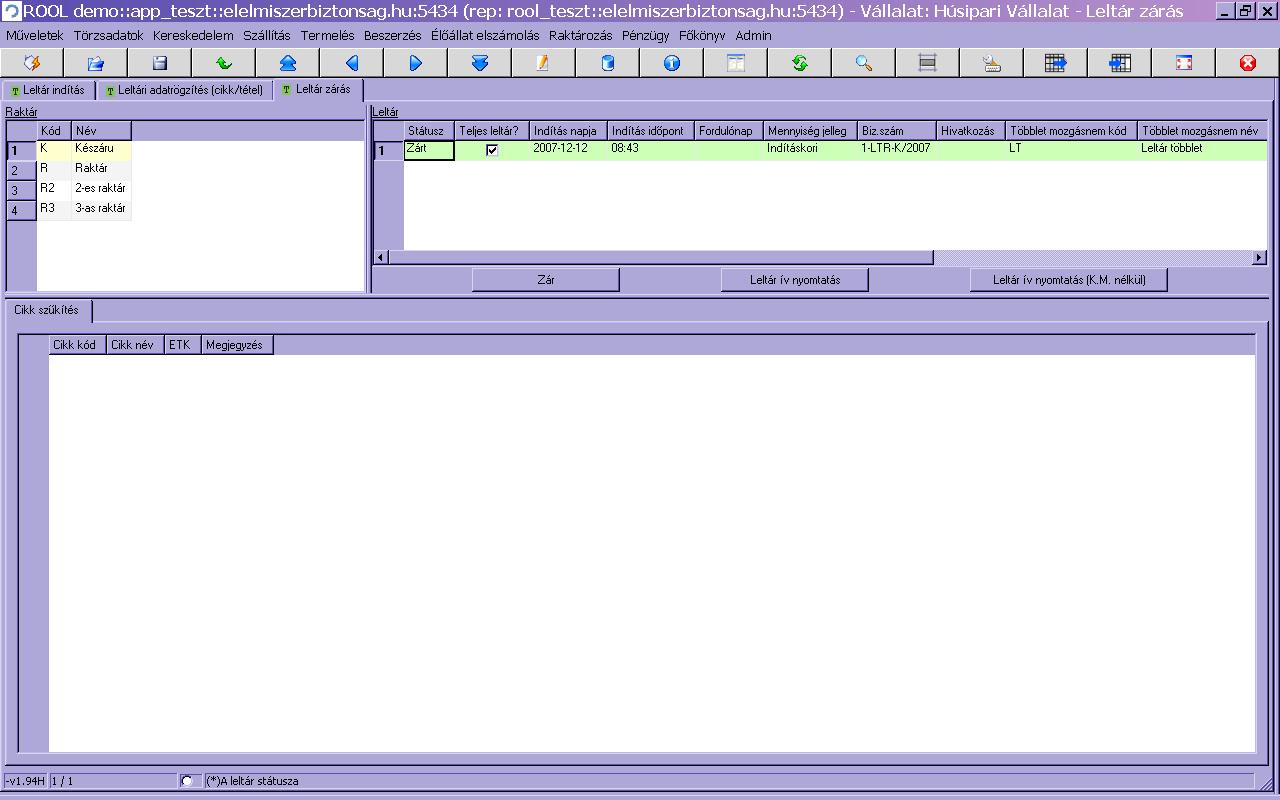Open the Raktározás menu
This screenshot has width=1280, height=800.
point(580,35)
